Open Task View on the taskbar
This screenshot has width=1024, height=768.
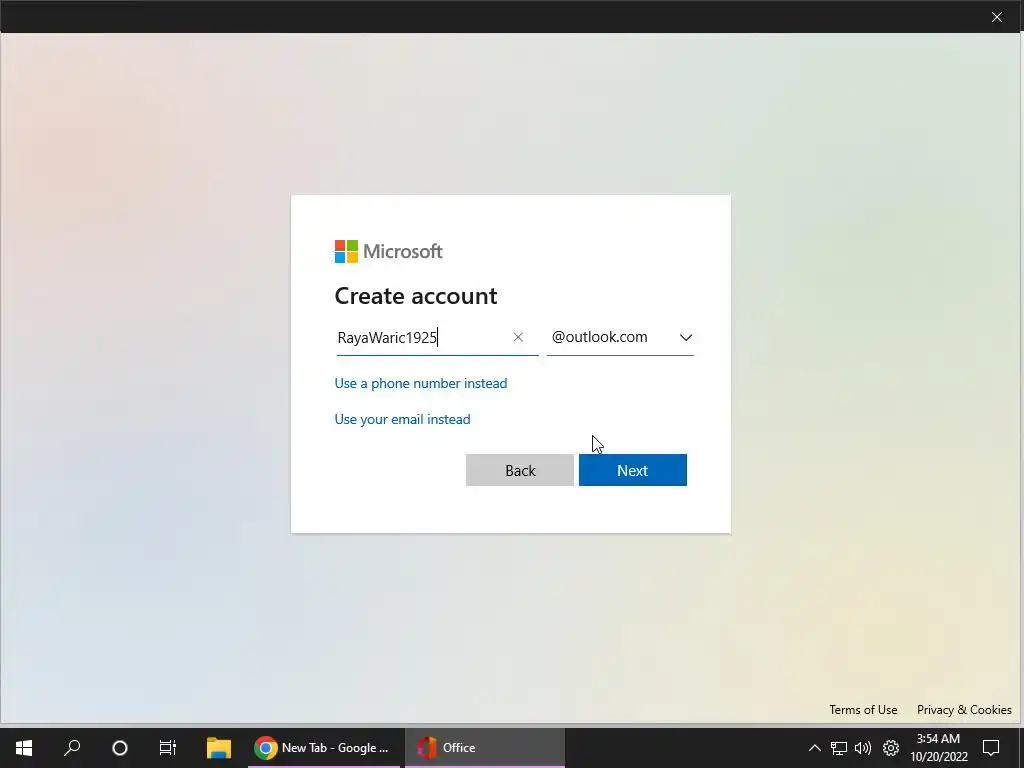pyautogui.click(x=168, y=748)
